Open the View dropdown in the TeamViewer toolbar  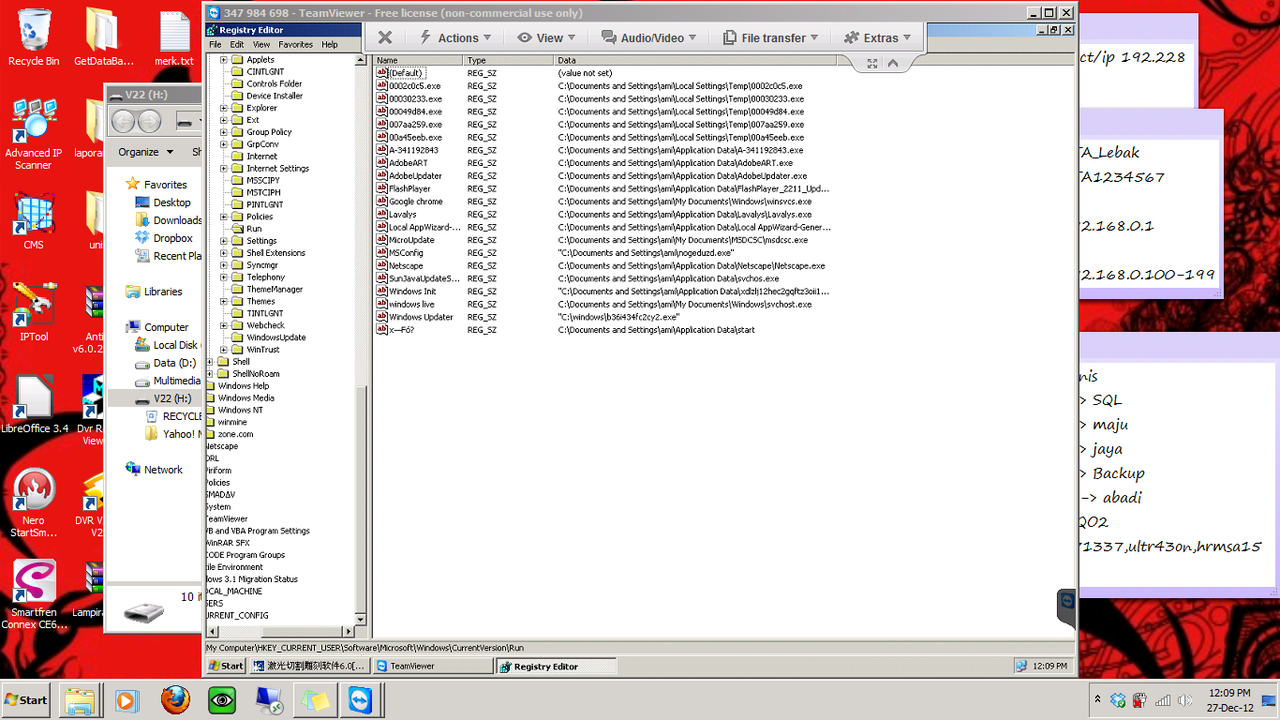pos(547,38)
